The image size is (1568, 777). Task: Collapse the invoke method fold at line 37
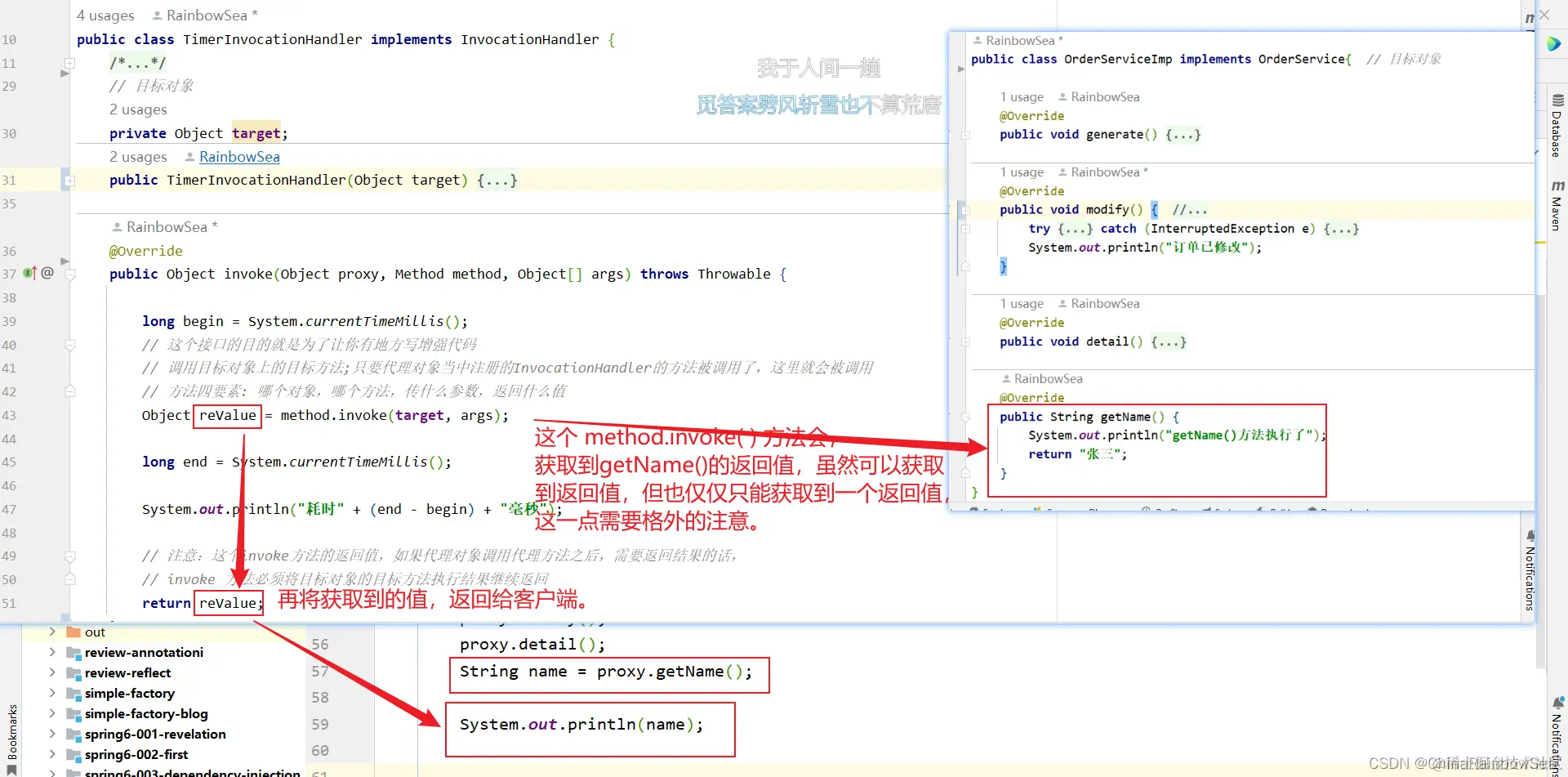click(70, 275)
